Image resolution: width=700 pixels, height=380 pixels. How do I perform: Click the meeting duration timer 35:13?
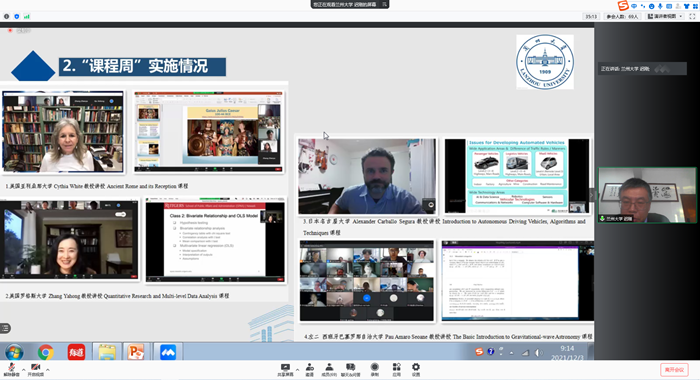point(591,17)
